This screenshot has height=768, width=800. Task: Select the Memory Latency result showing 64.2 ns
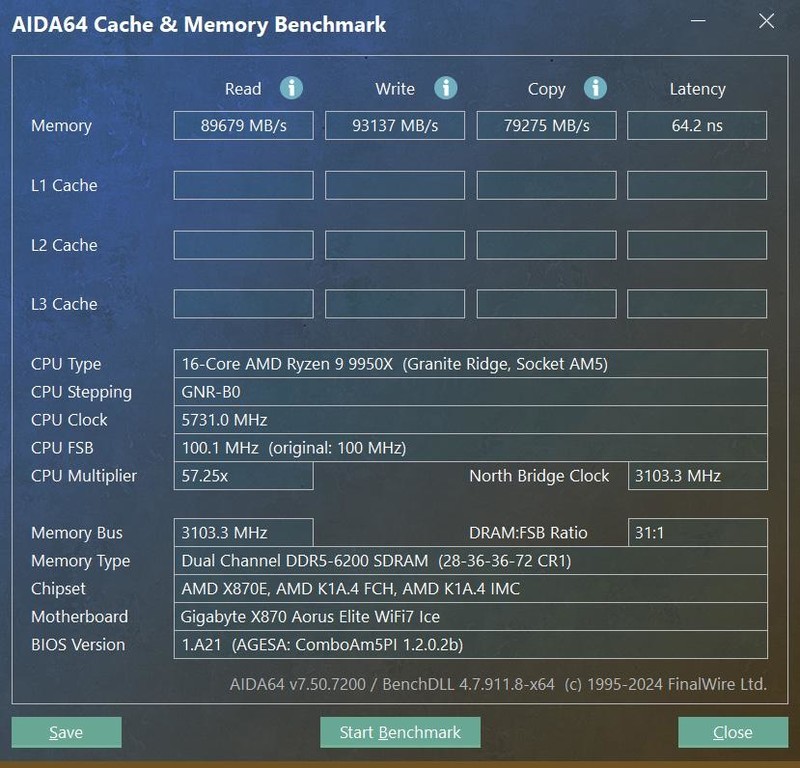point(697,125)
